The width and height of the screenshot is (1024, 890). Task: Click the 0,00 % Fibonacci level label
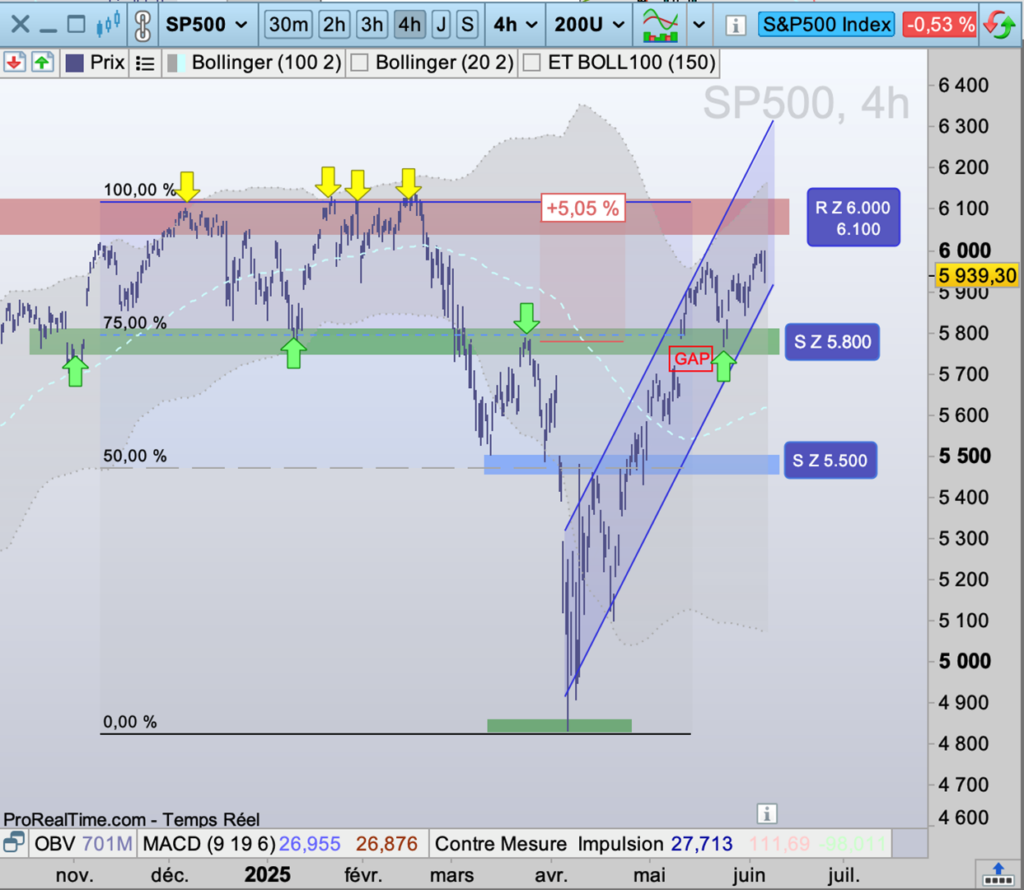130,722
